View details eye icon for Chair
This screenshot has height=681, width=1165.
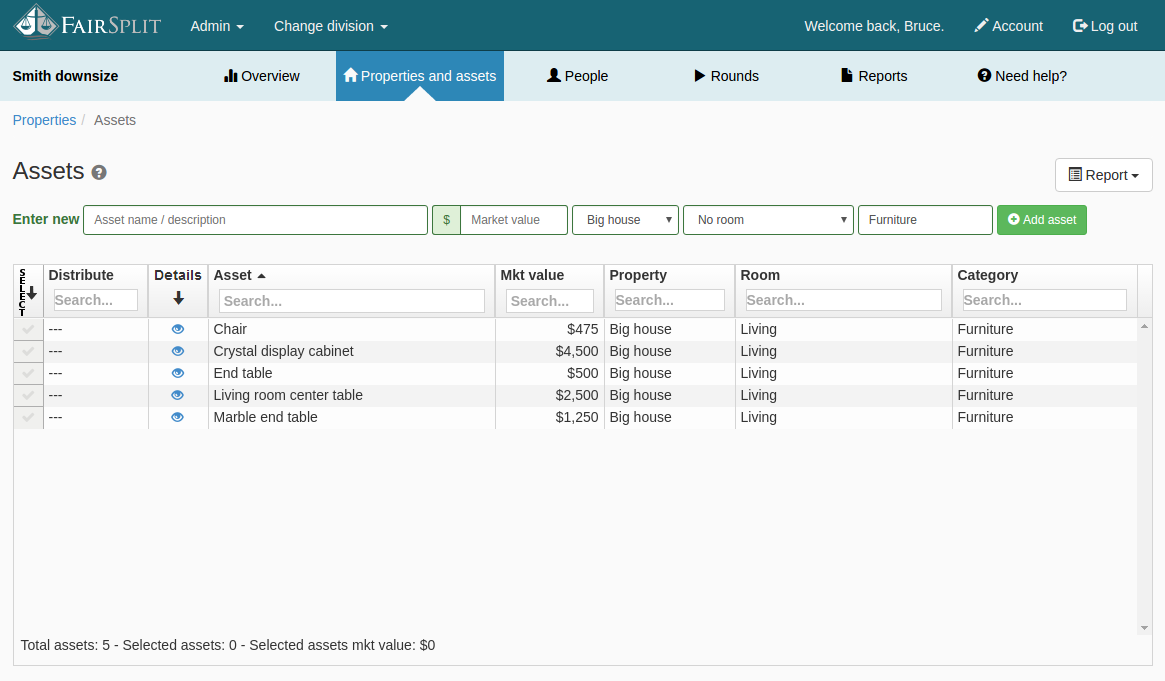pos(178,329)
